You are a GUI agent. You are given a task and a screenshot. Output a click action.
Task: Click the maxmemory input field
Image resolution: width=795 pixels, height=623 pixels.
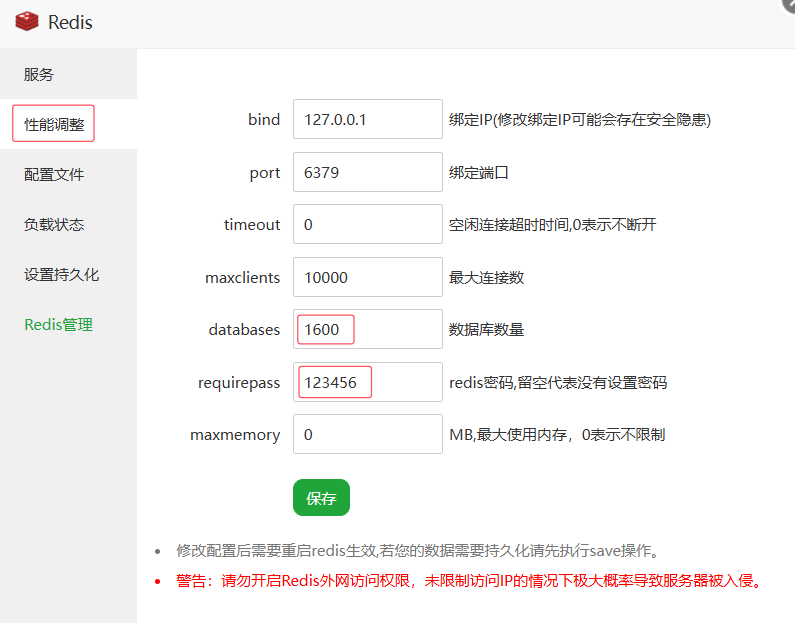click(x=367, y=434)
